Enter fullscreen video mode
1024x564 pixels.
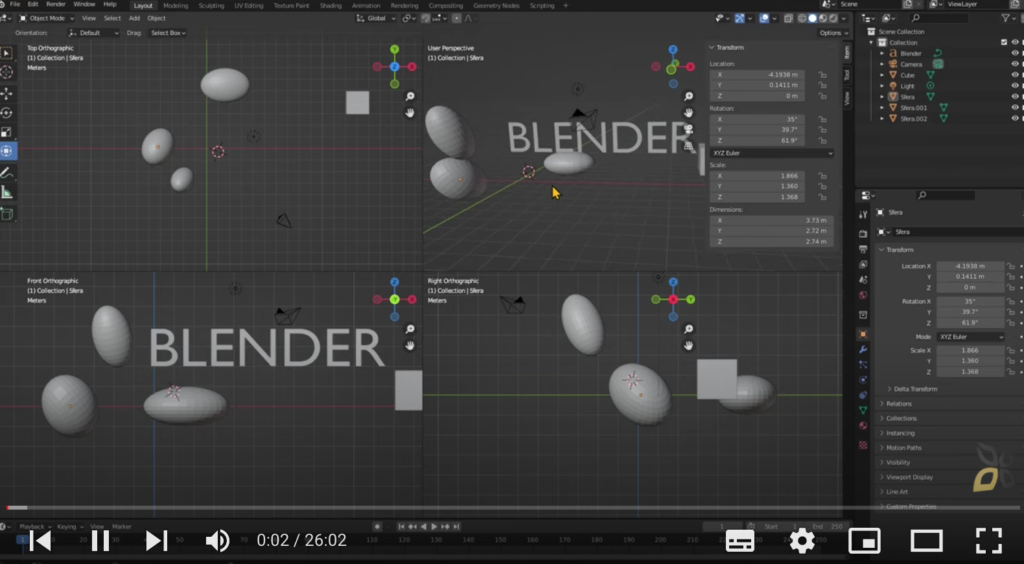coord(989,540)
